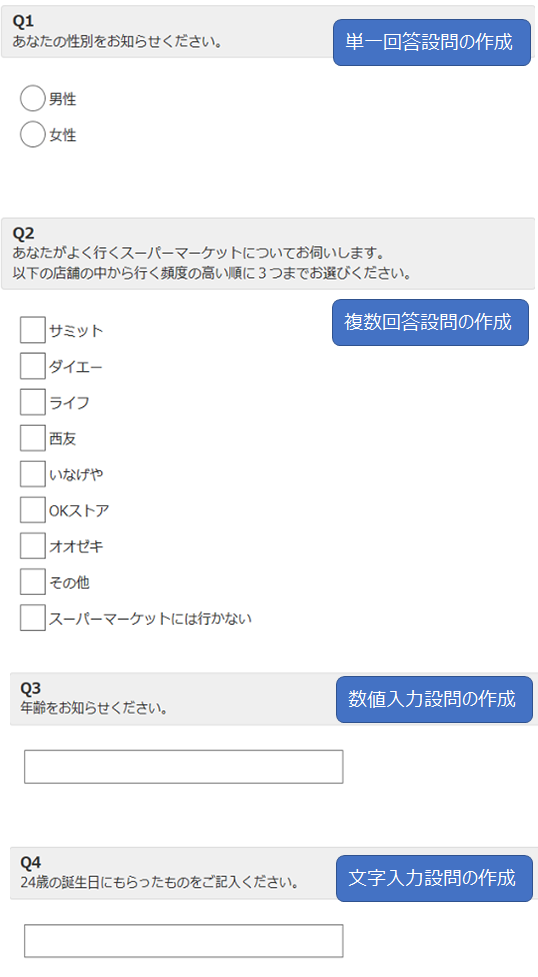
Task: Enable the オオゼキ checkbox
Action: pos(32,546)
